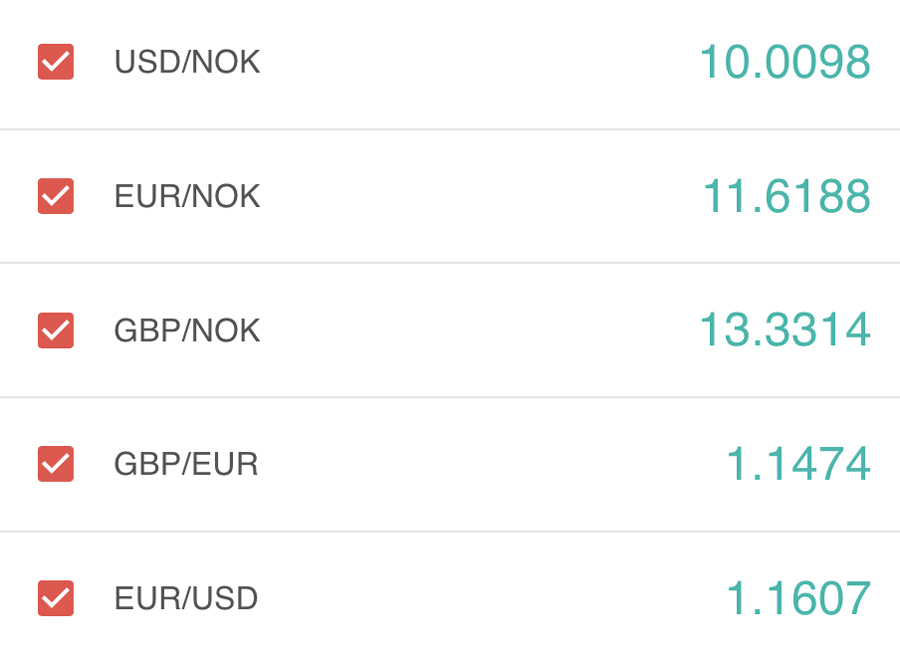Toggle the EUR/NOK checkbox off
Viewport: 900px width, 653px height.
[56, 196]
